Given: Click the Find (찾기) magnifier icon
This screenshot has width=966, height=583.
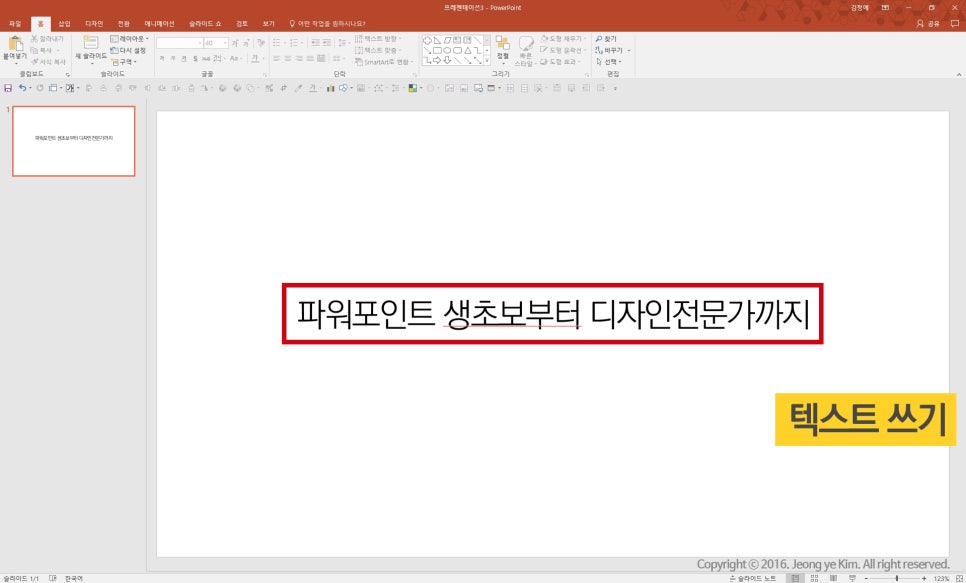Looking at the screenshot, I should 599,39.
